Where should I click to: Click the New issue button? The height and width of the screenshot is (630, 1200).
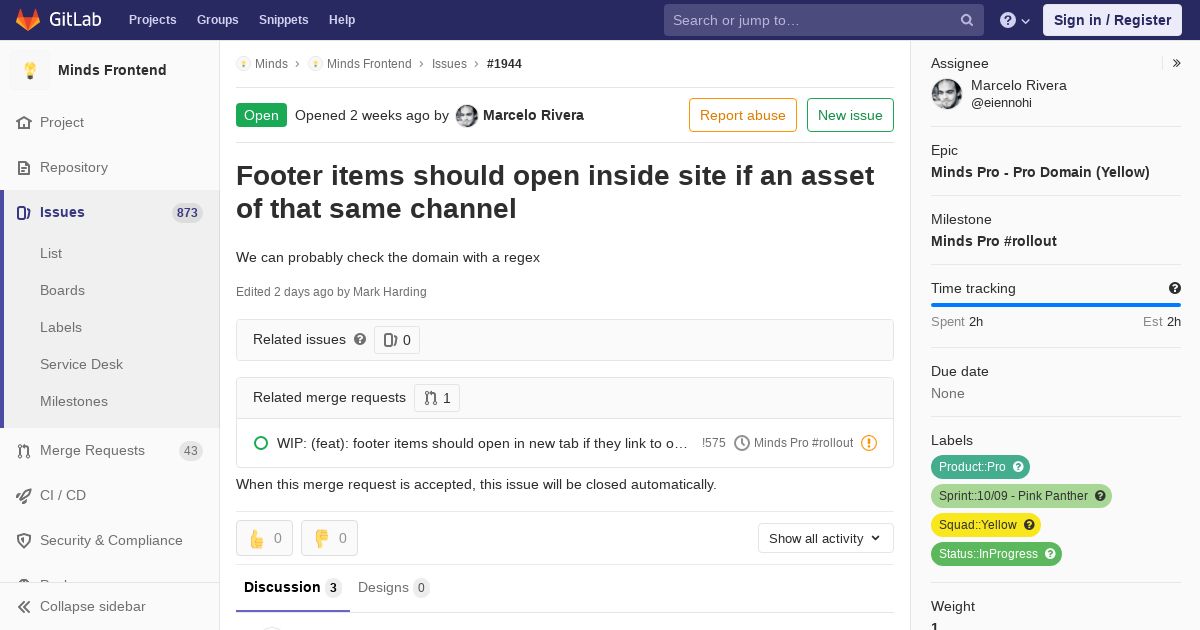(850, 115)
